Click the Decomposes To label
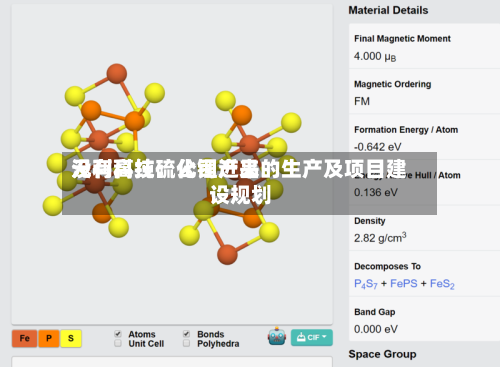500x367 pixels. 387,266
